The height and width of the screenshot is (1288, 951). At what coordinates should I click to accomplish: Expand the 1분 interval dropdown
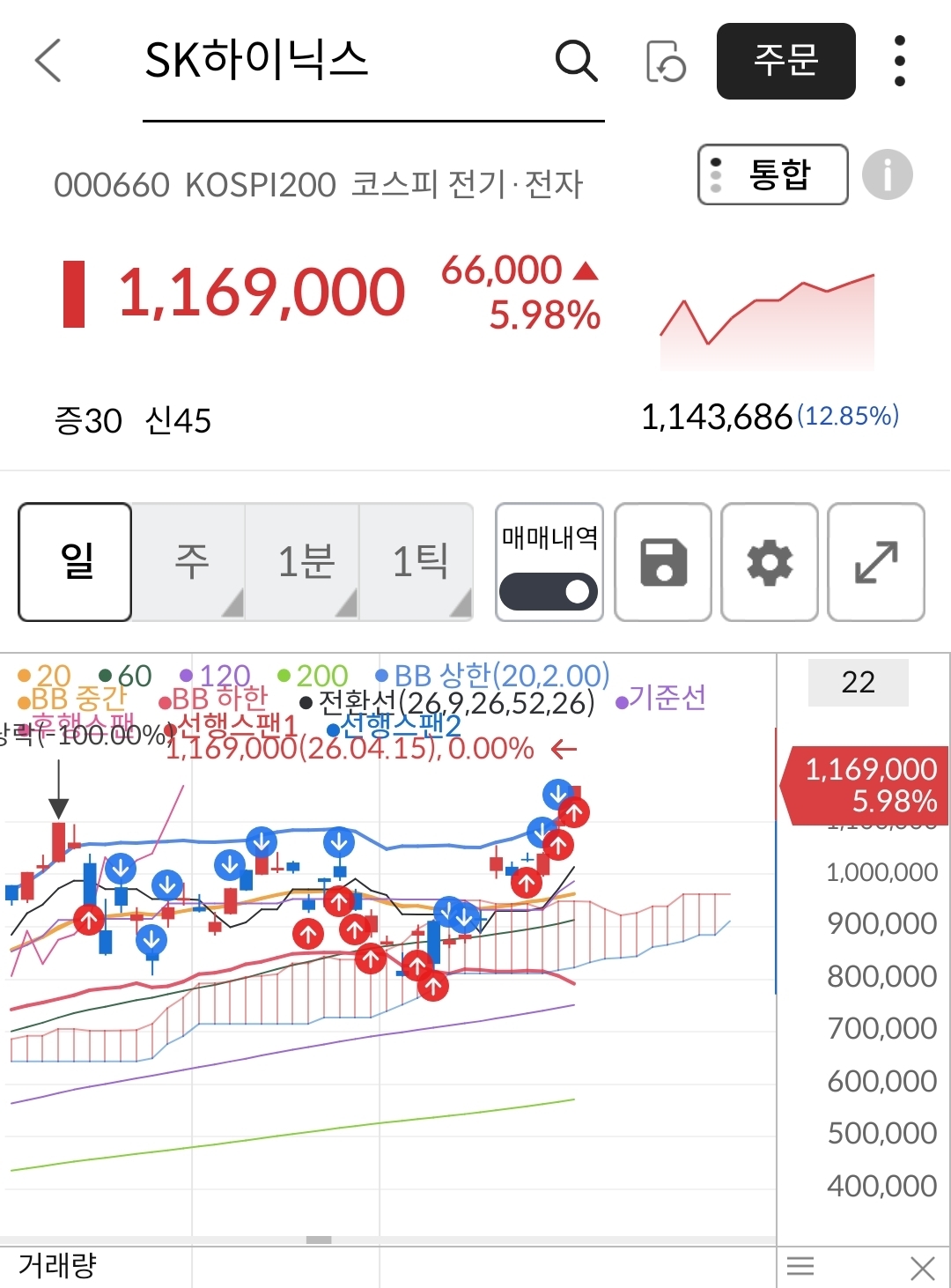(x=306, y=562)
